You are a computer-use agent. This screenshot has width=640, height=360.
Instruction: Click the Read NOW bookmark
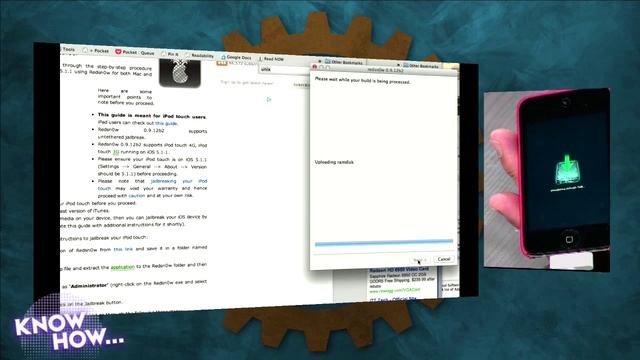[271, 59]
